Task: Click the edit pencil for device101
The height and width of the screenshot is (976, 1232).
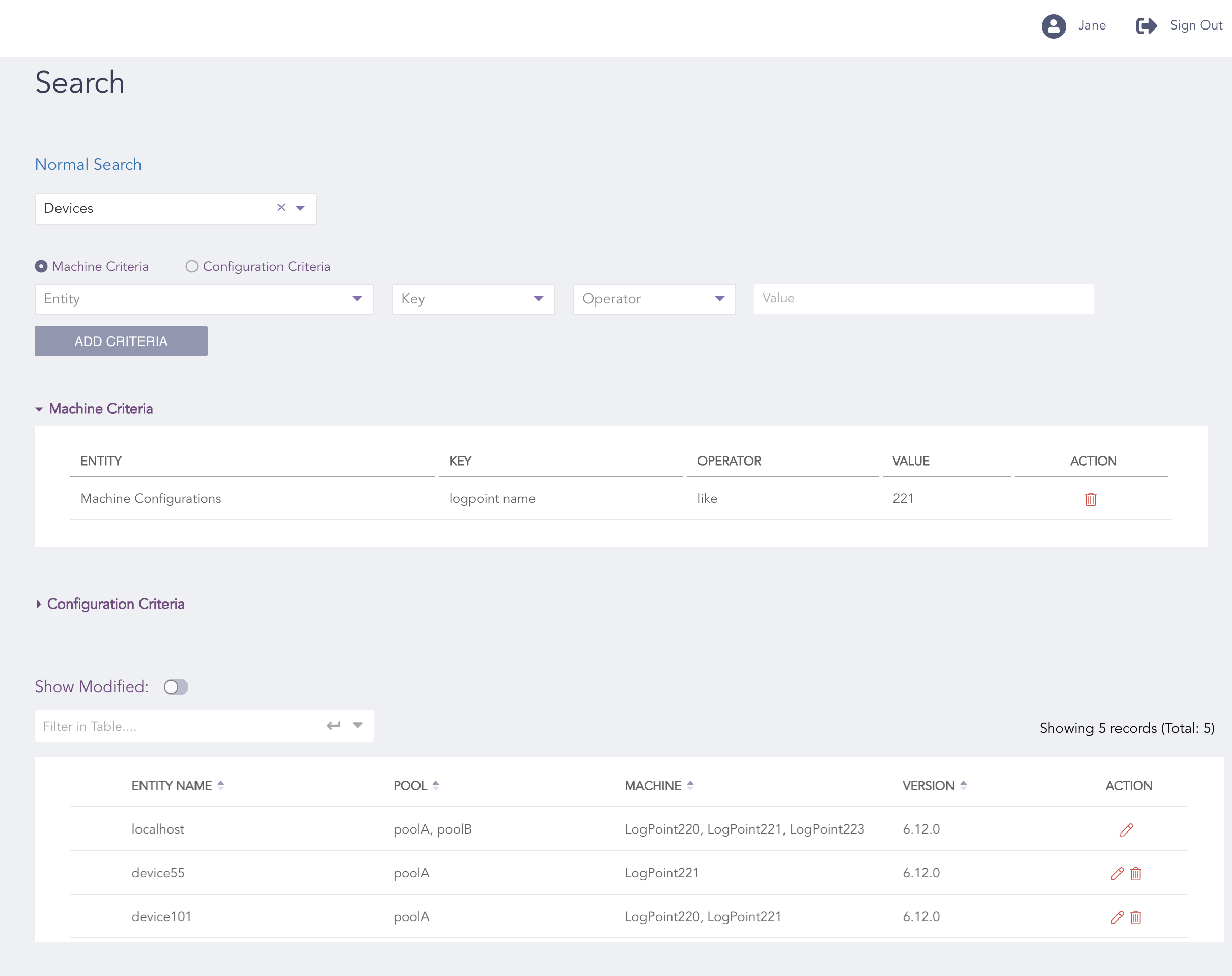Action: [1116, 917]
